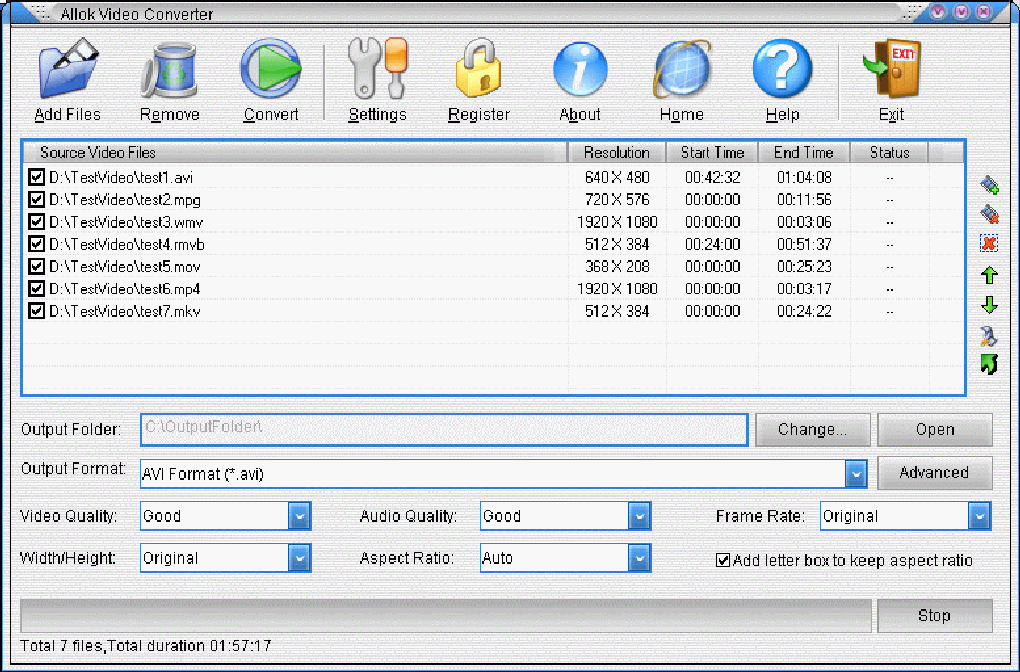Screen dimensions: 1020x672
Task: Move the file down with the green arrow
Action: [989, 305]
